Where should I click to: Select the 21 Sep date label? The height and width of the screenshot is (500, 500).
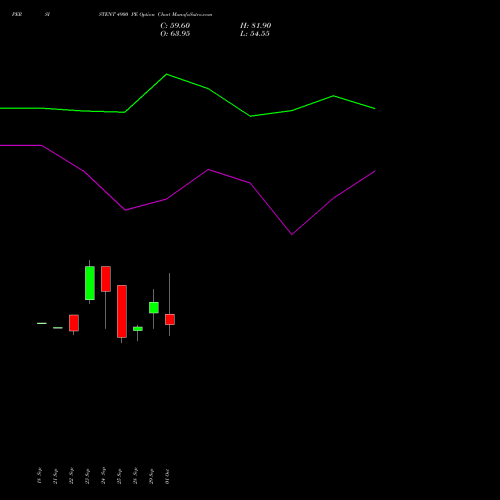(x=55, y=476)
